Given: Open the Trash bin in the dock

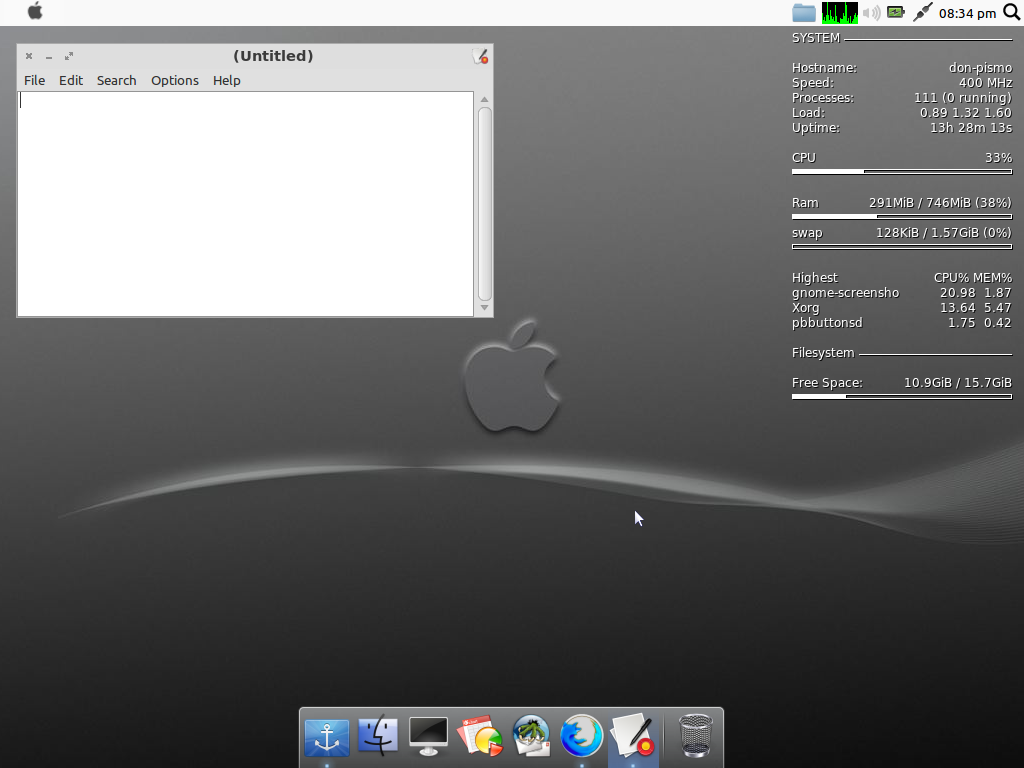Looking at the screenshot, I should coord(695,736).
